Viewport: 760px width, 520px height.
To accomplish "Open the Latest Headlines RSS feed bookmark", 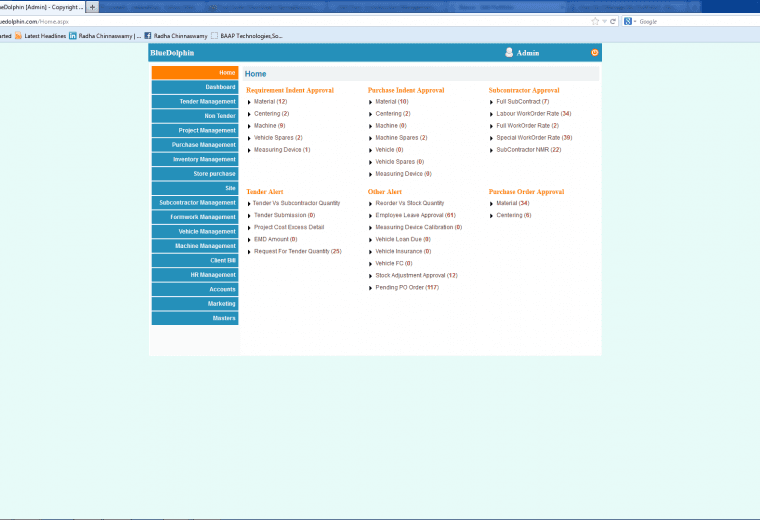I will pos(41,35).
